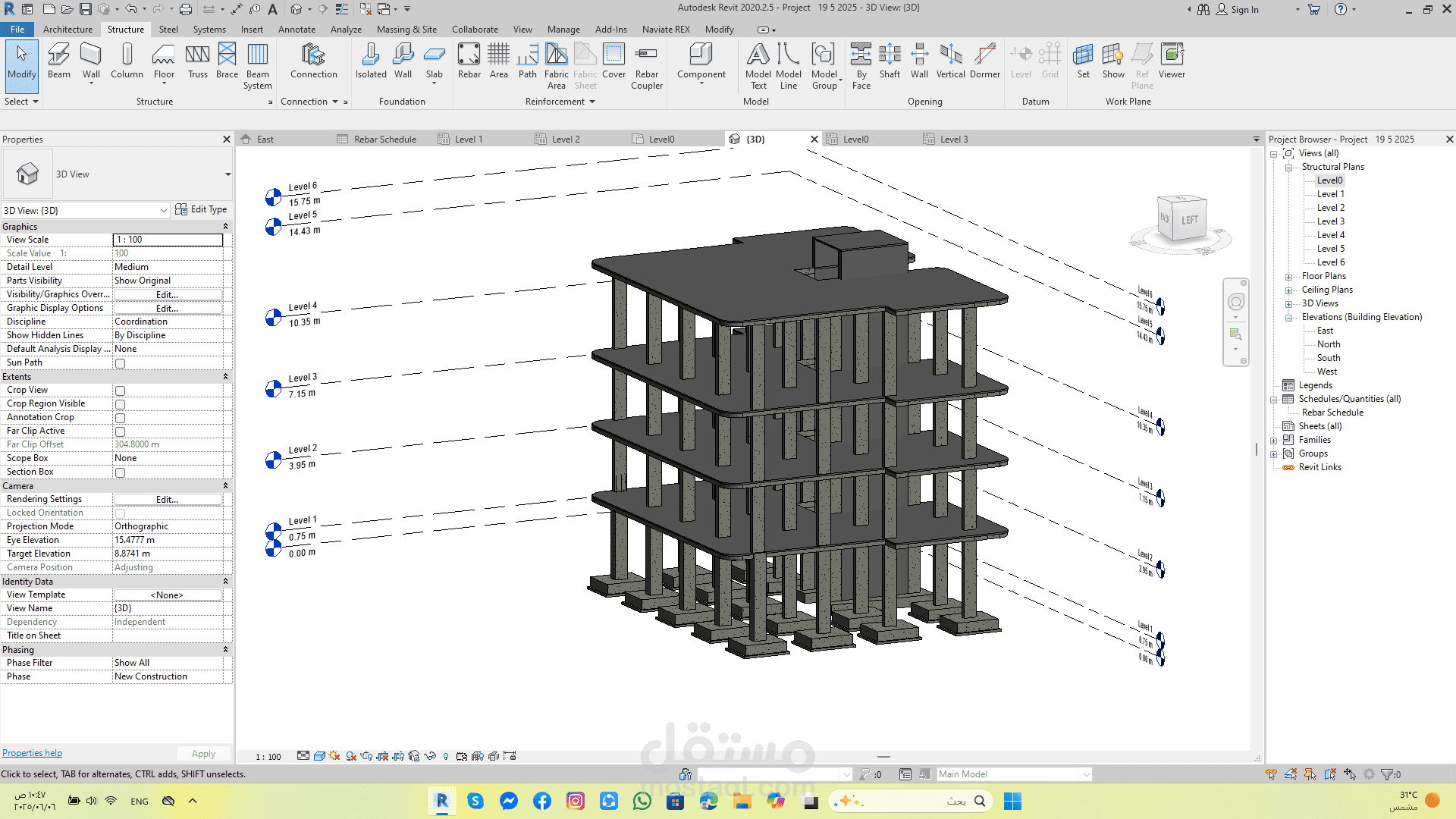Viewport: 1456px width, 819px height.
Task: Open the work plane Viewer
Action: tap(1172, 61)
